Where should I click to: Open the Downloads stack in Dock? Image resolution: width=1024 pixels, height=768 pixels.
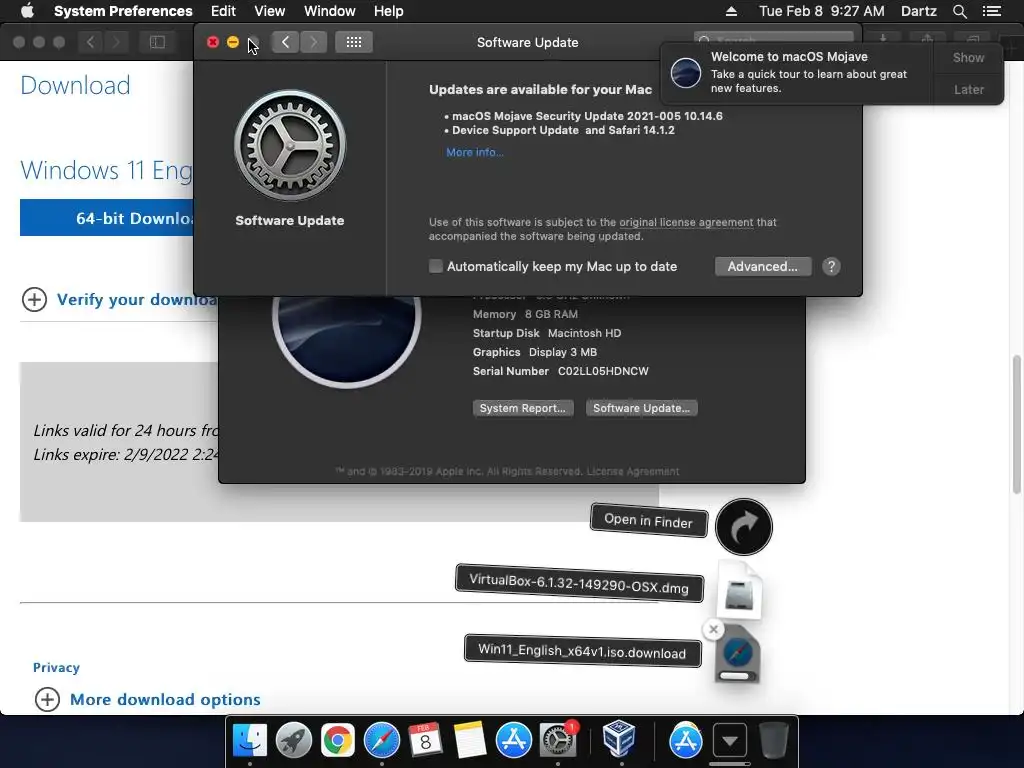[x=729, y=740]
